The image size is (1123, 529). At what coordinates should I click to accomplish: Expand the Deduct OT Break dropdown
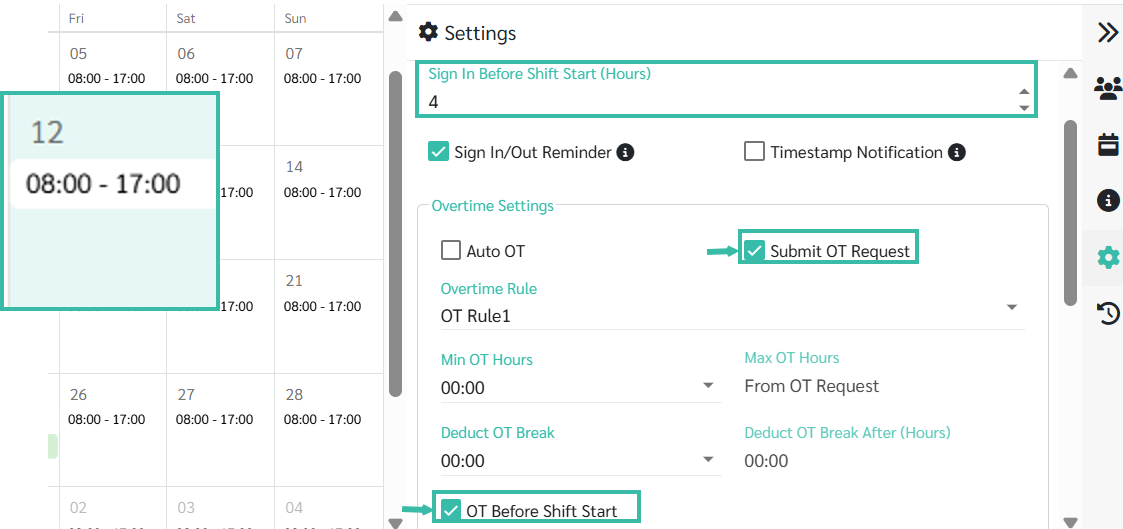coord(581,460)
